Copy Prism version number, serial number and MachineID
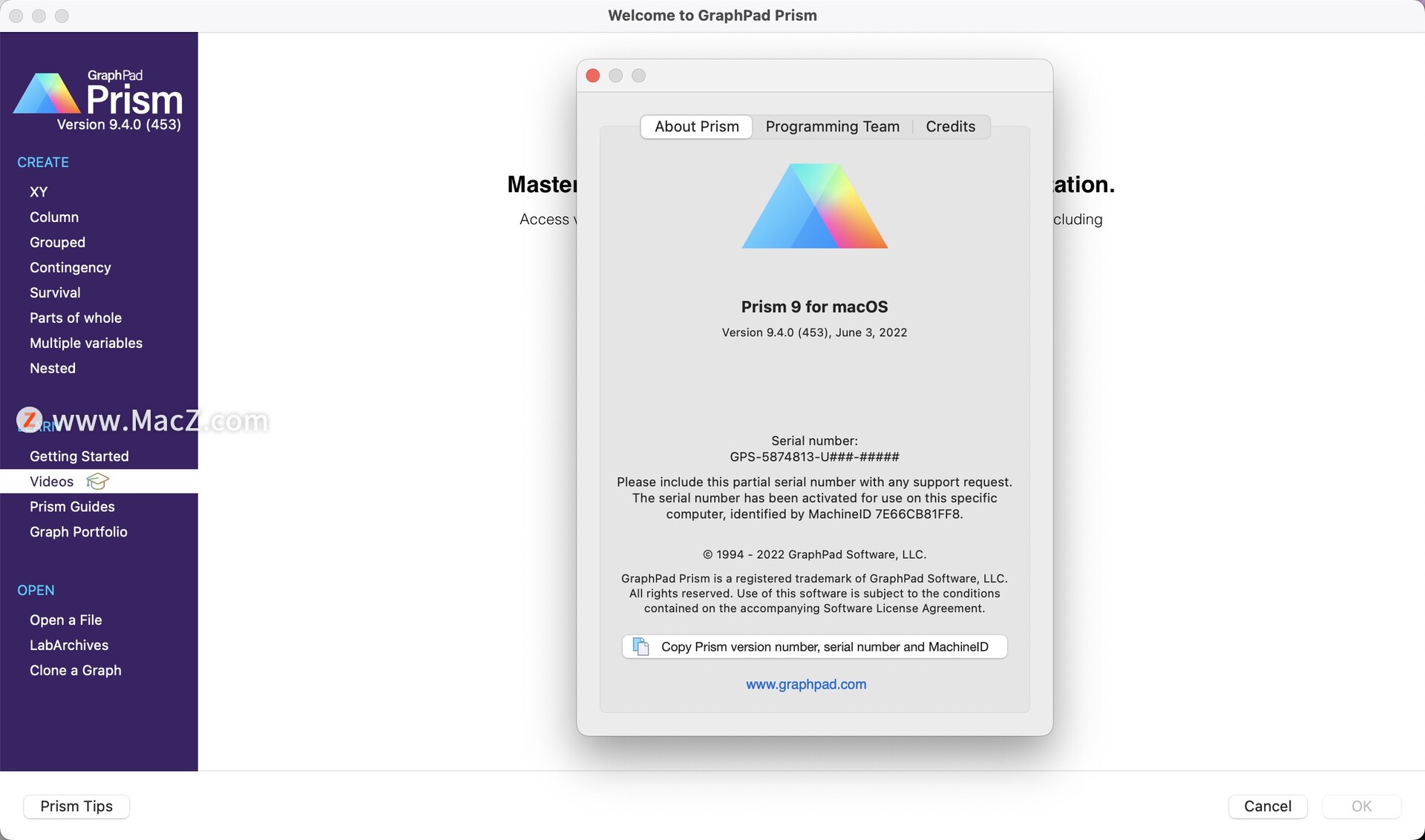Image resolution: width=1425 pixels, height=840 pixels. 814,646
